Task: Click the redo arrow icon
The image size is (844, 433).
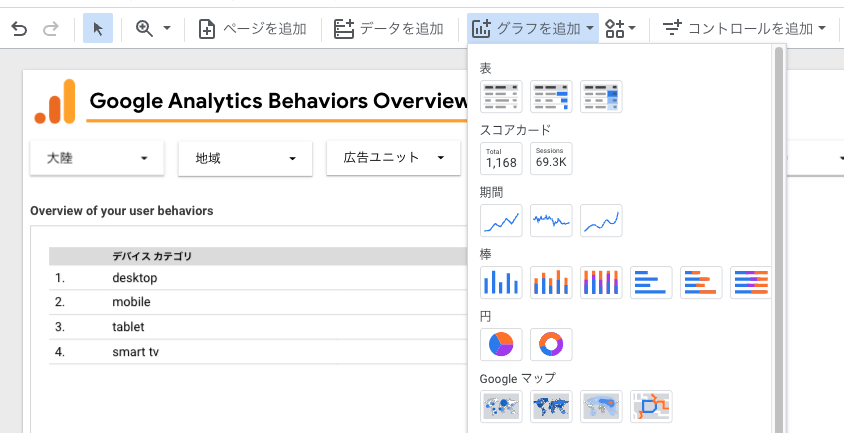Action: tap(51, 29)
